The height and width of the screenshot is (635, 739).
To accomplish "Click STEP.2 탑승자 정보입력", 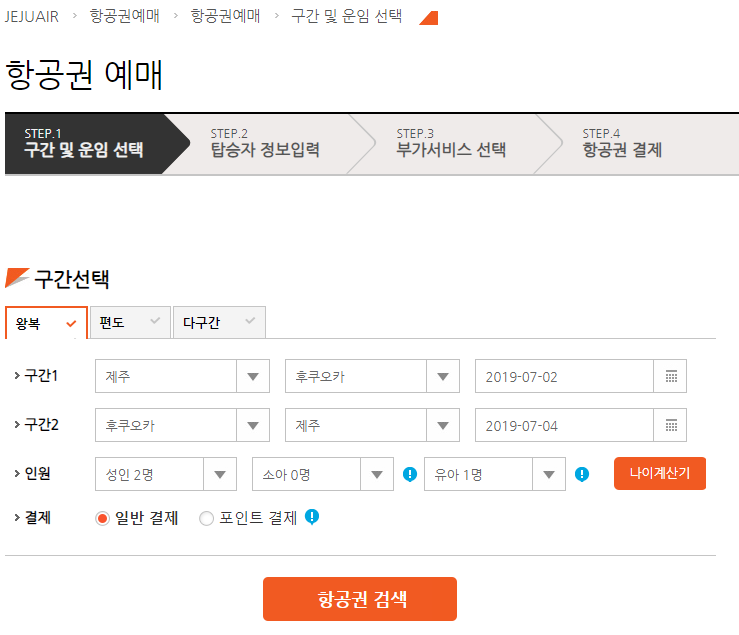I will click(265, 144).
